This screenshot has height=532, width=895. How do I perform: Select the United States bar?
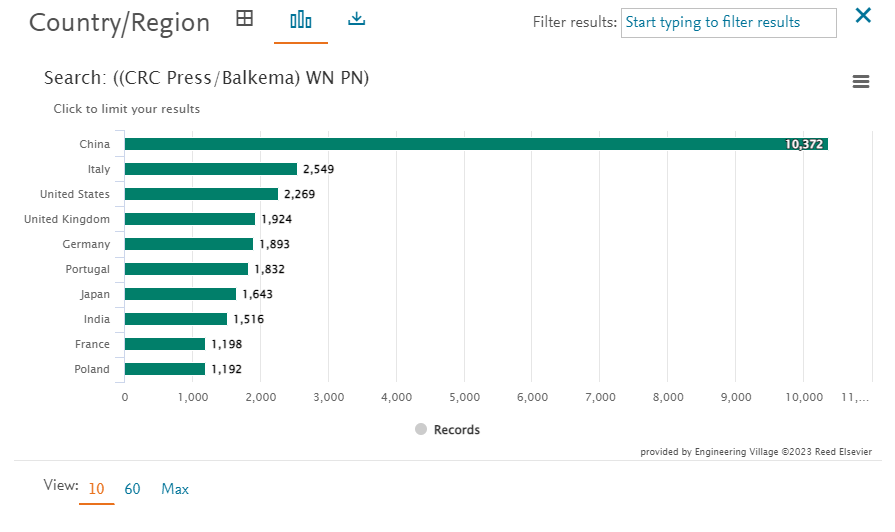201,194
